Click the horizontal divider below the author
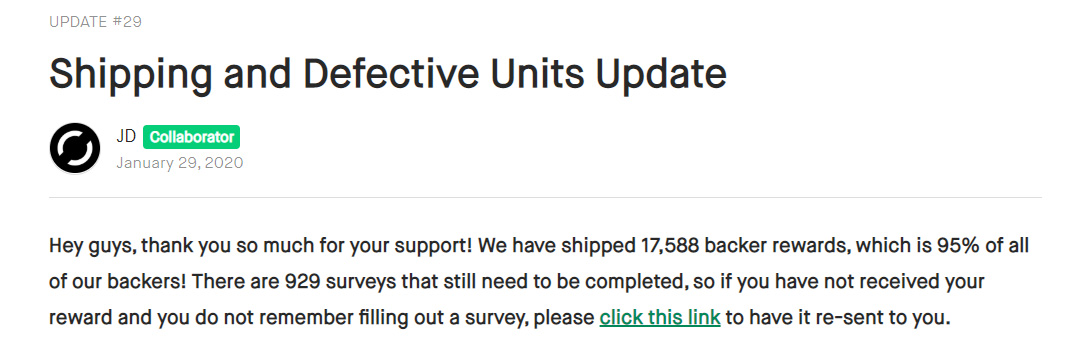 click(x=546, y=198)
